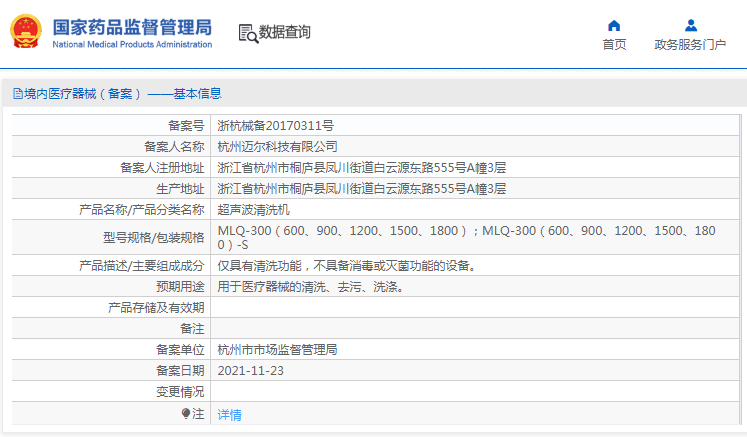Click 仅具有清洗功能 product description
747x437 pixels.
pyautogui.click(x=347, y=265)
